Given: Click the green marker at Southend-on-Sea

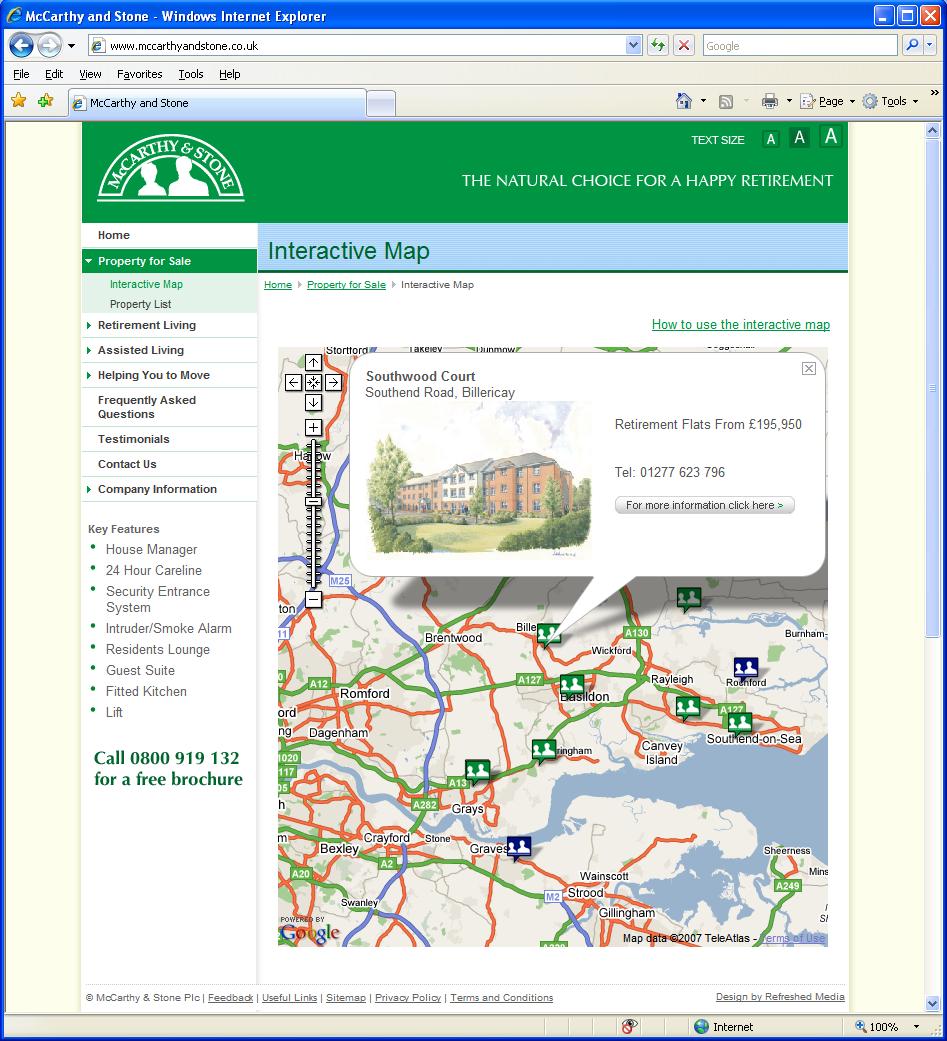Looking at the screenshot, I should pos(740,724).
